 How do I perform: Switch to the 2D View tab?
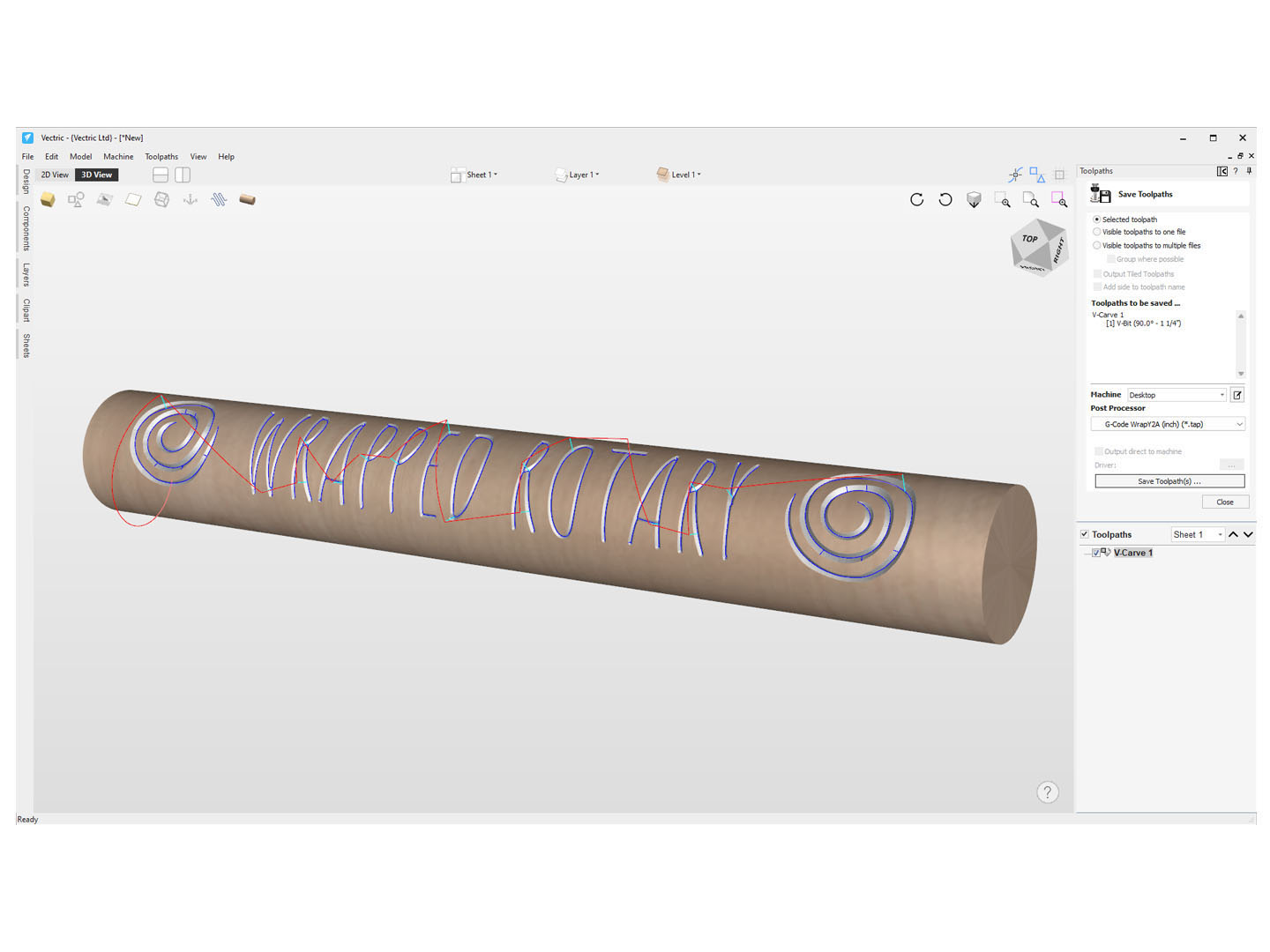click(55, 175)
